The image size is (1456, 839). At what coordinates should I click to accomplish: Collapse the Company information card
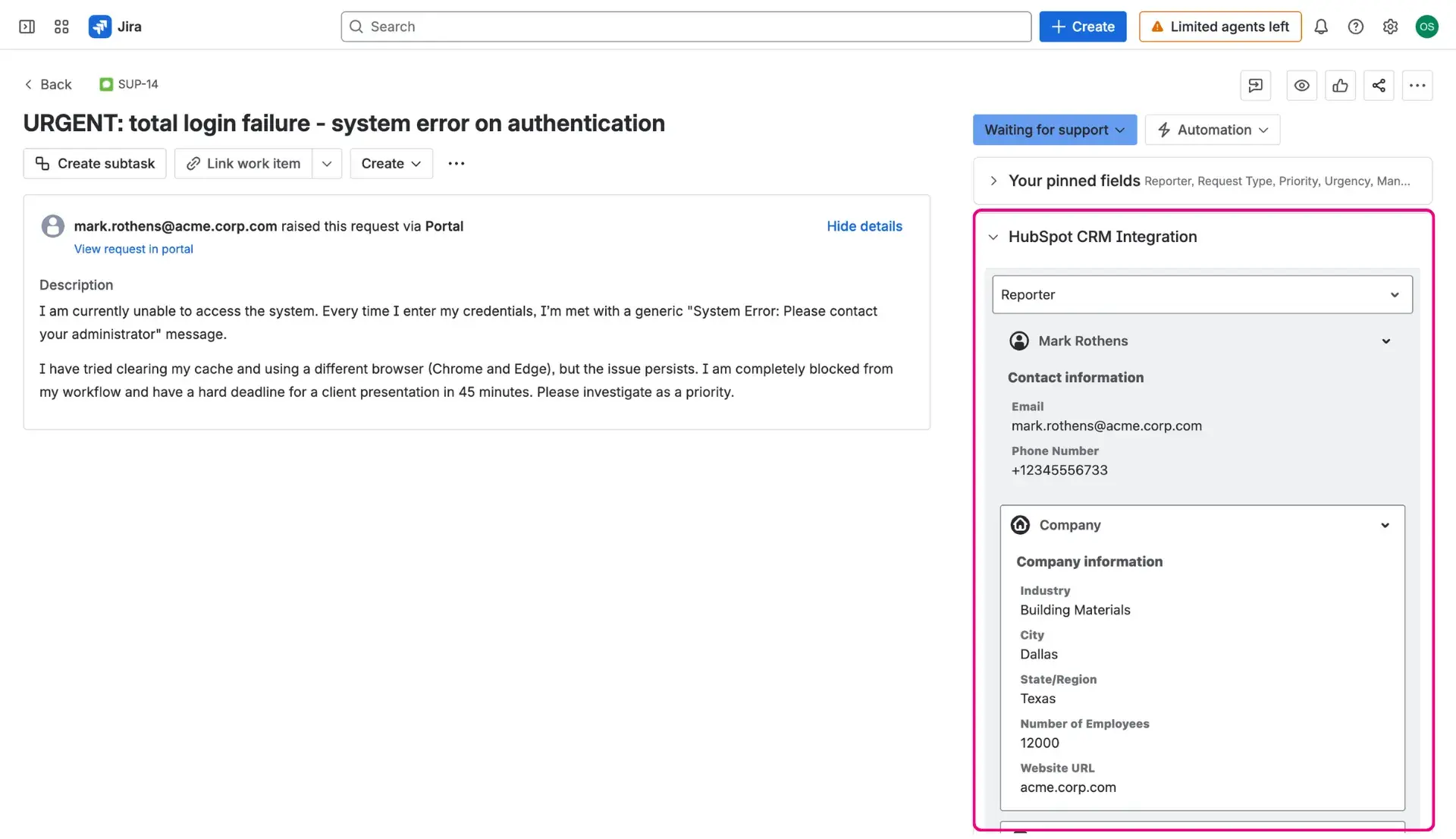pos(1385,525)
